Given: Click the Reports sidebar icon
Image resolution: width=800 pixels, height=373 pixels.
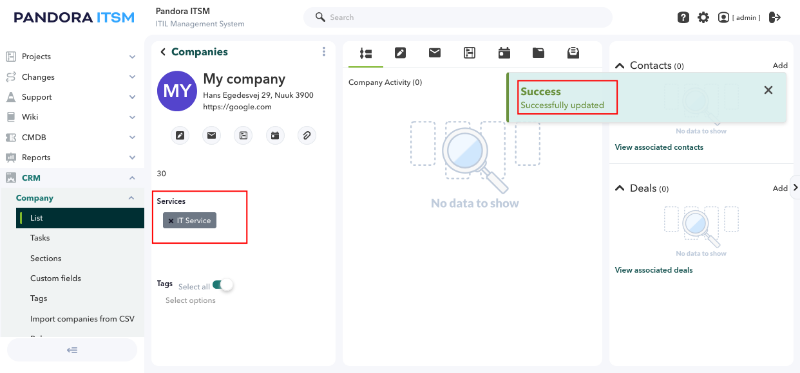Looking at the screenshot, I should pyautogui.click(x=11, y=157).
